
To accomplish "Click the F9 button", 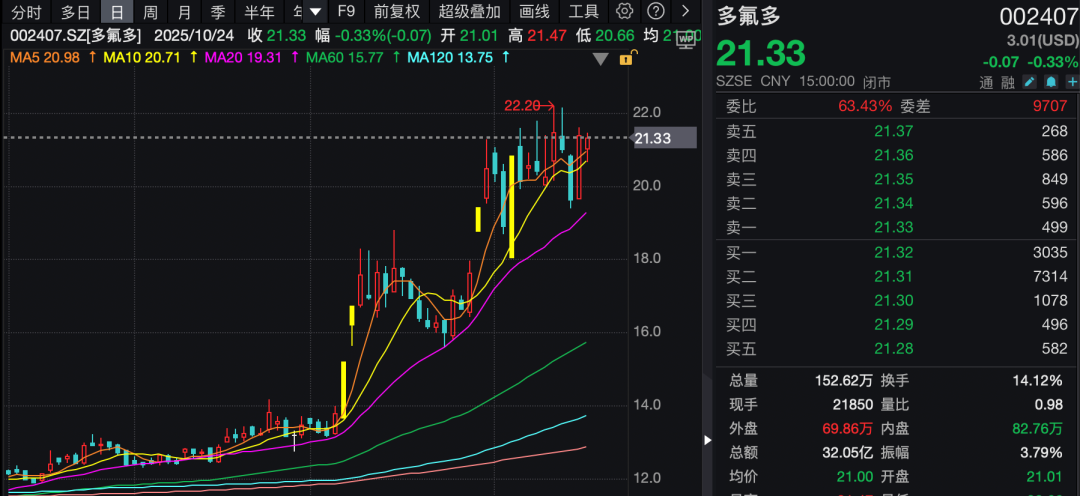I will coord(346,12).
